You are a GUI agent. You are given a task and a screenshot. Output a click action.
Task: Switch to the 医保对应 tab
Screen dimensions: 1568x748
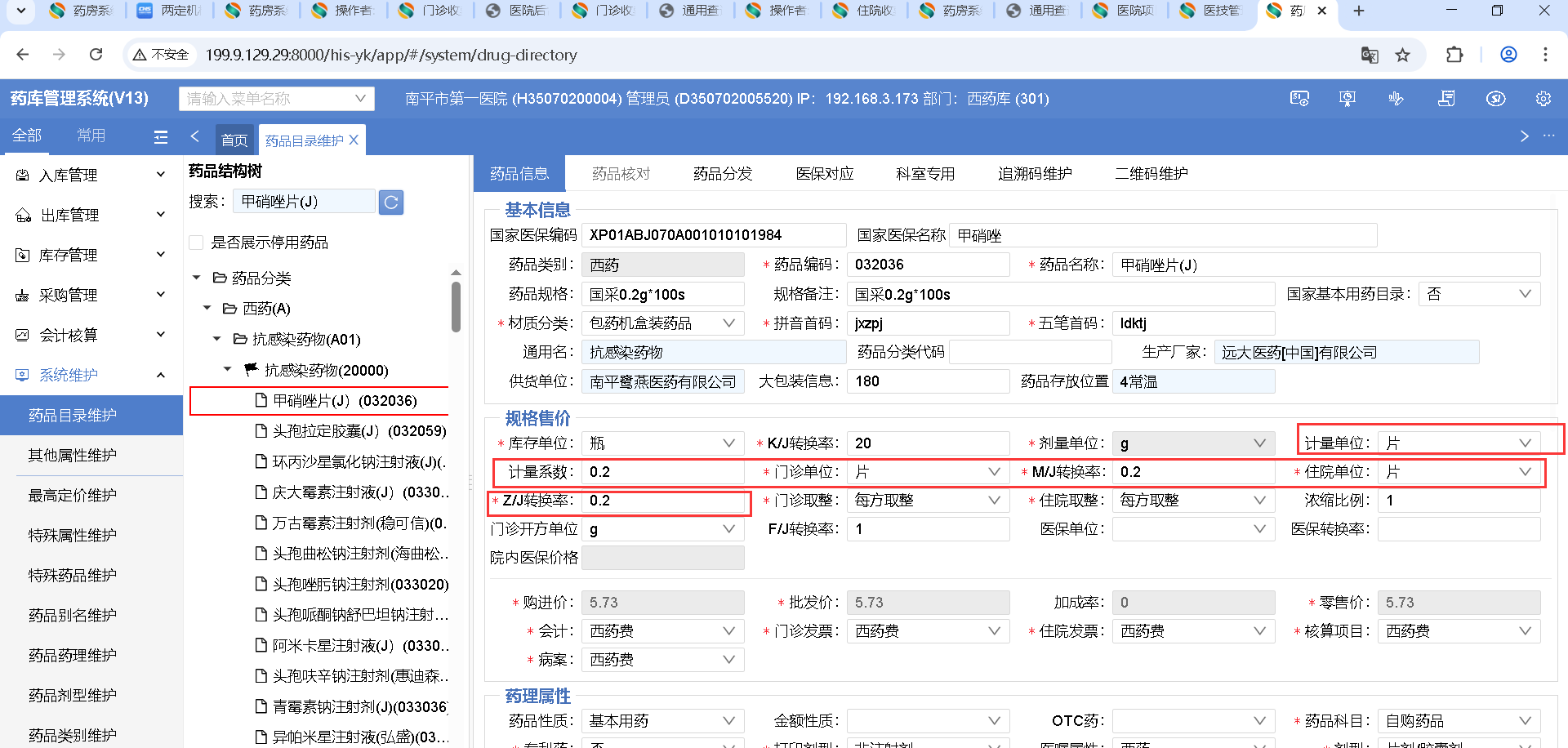click(825, 174)
